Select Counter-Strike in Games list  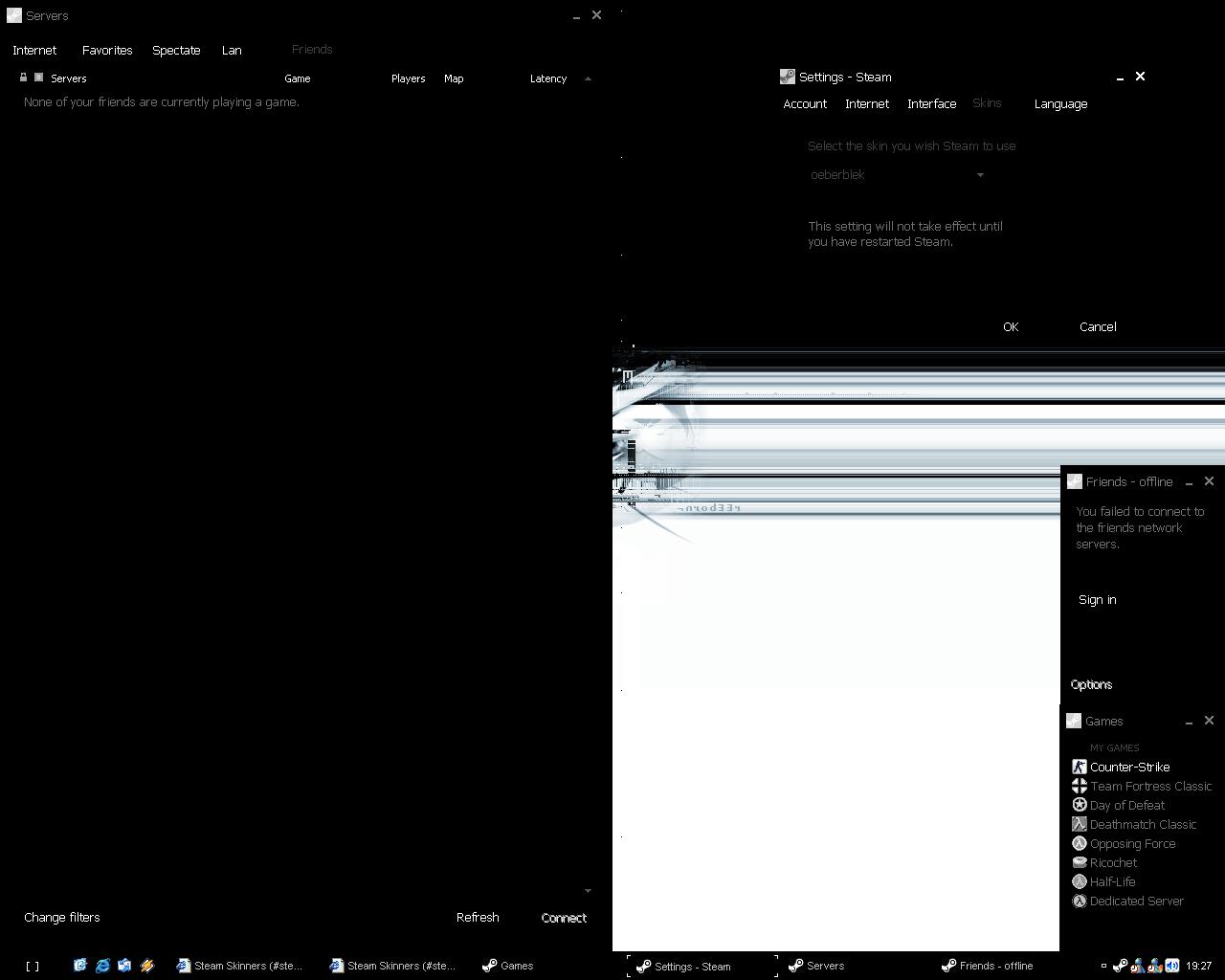1129,767
